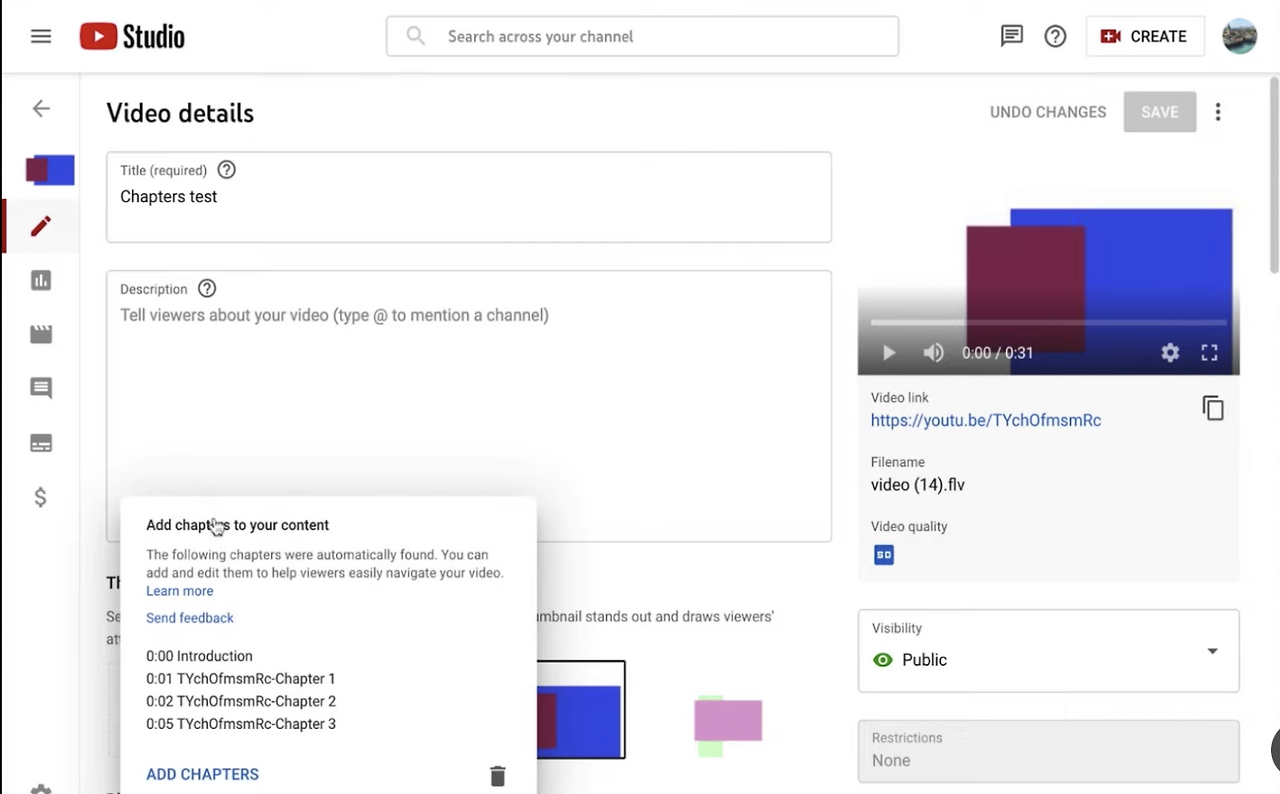
Task: Open the youtu.be video link
Action: click(986, 420)
